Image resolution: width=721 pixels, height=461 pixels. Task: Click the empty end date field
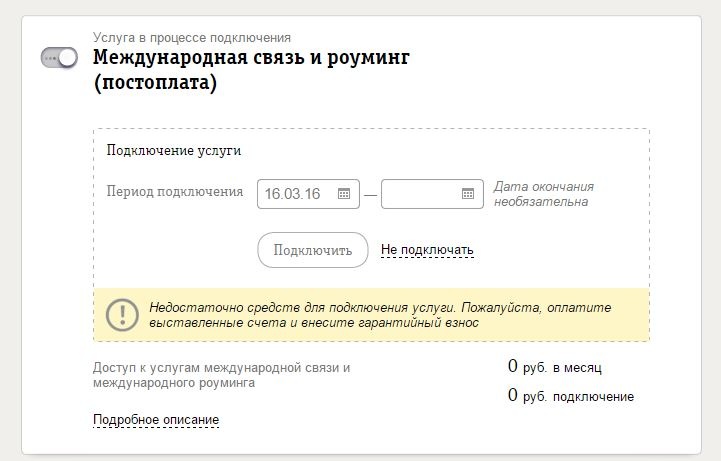click(x=432, y=194)
